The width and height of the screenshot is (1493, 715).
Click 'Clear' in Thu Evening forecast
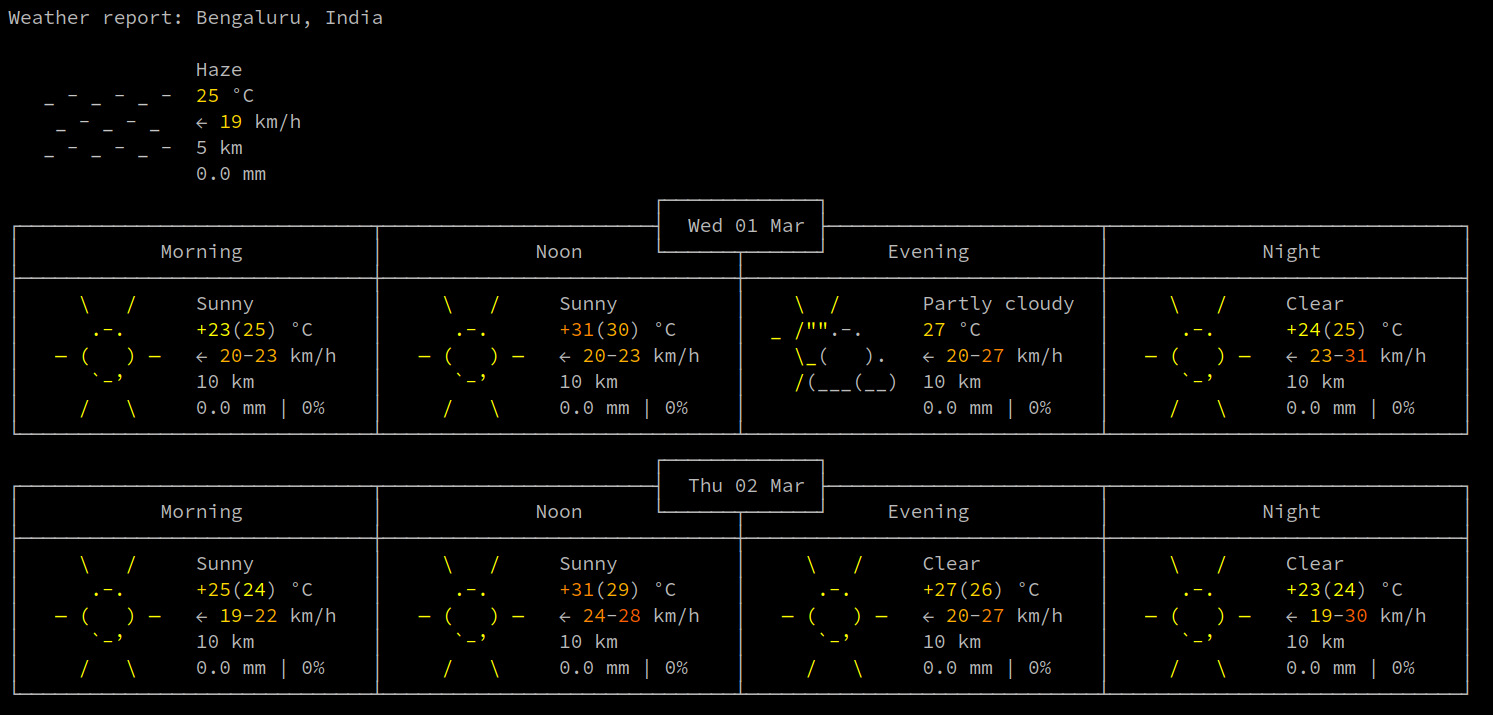pyautogui.click(x=952, y=564)
